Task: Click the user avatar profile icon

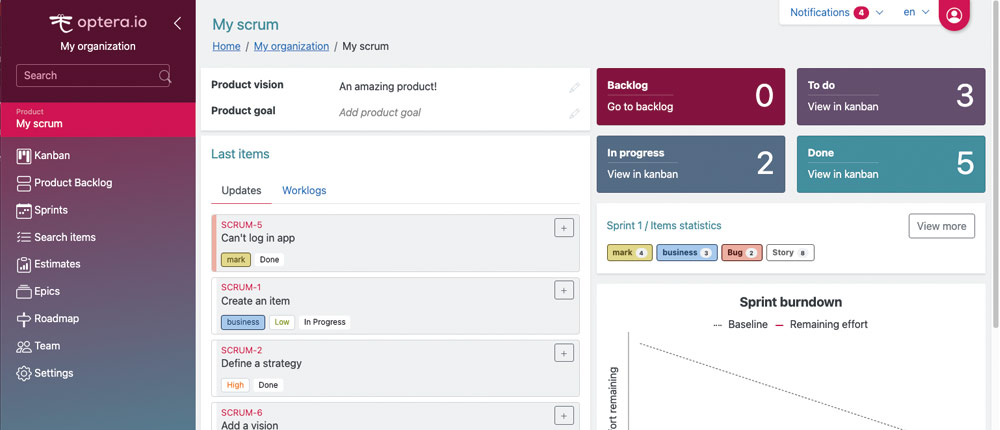Action: coord(954,15)
